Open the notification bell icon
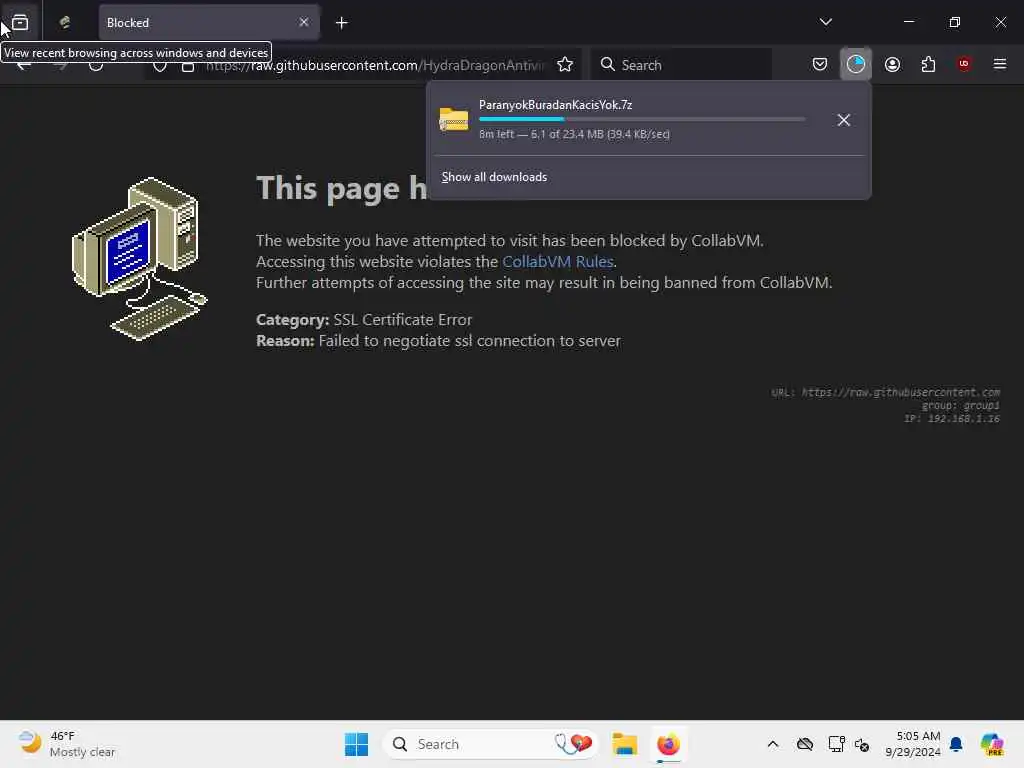Screen dimensions: 1024x768 click(x=956, y=744)
